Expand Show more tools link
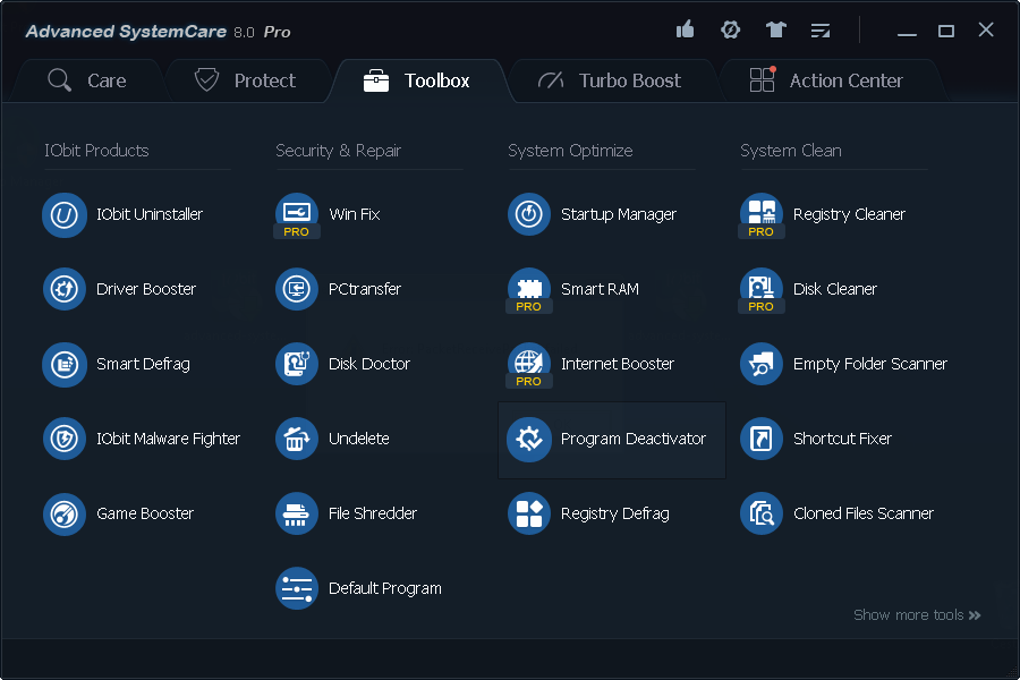 917,615
